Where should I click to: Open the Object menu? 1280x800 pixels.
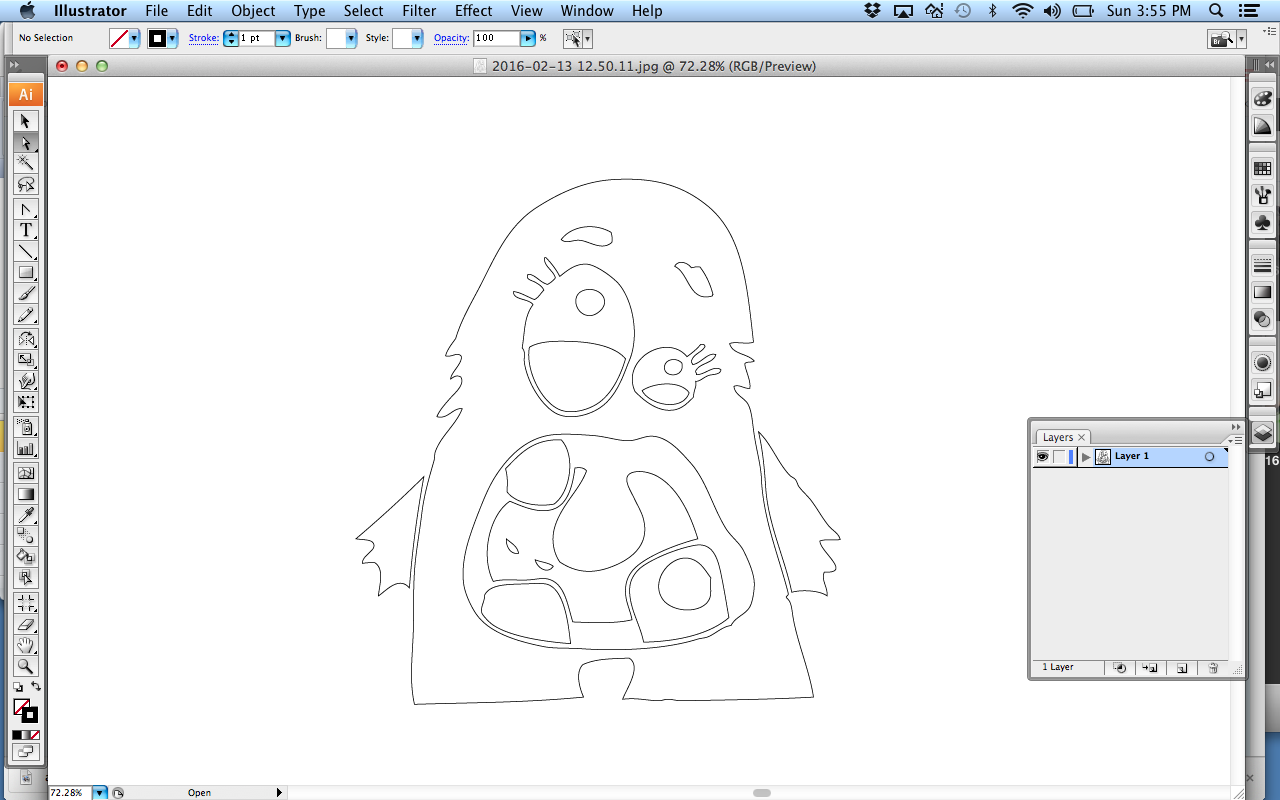(253, 11)
